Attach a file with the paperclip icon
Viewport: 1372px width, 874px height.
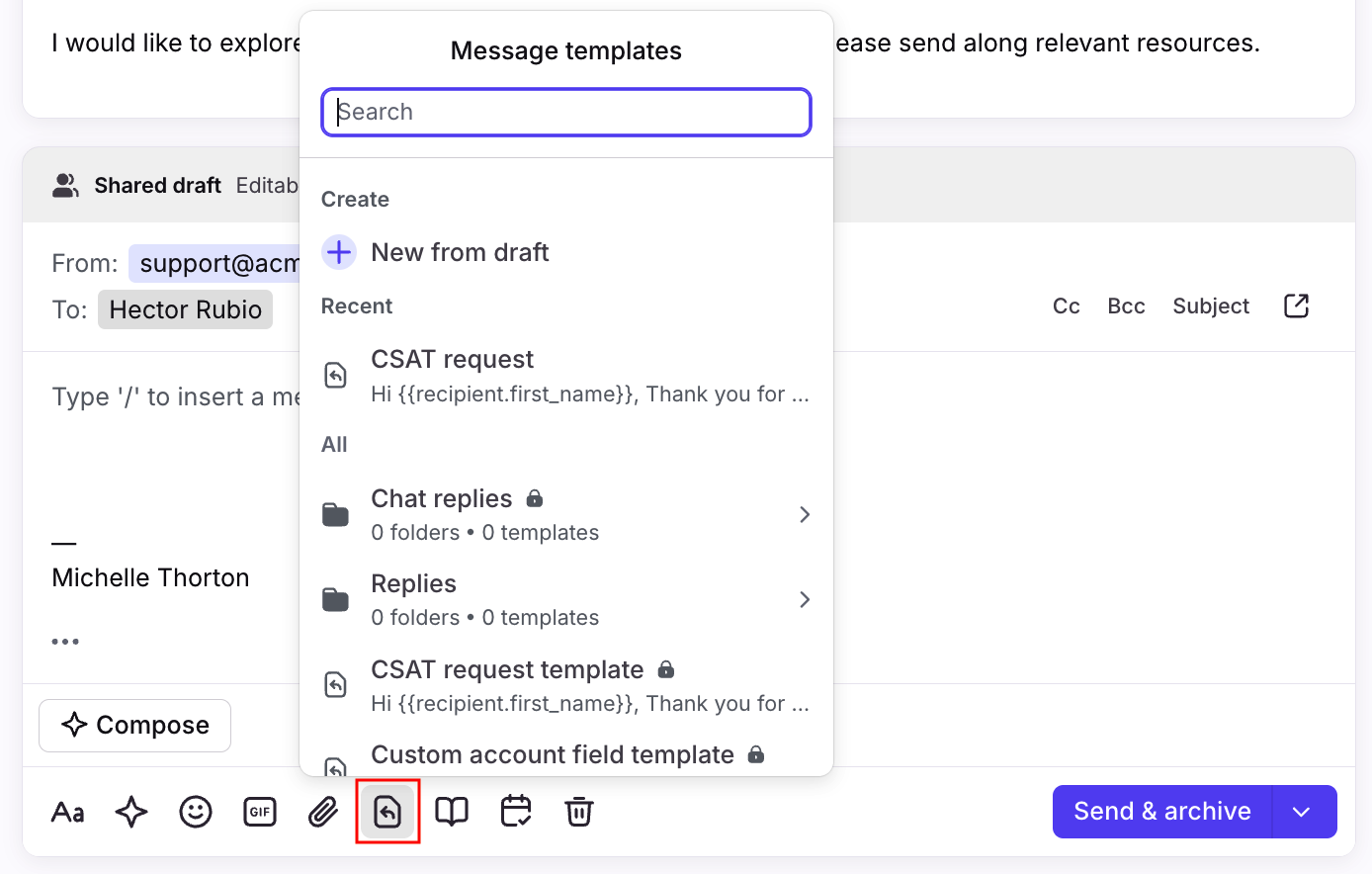(323, 812)
